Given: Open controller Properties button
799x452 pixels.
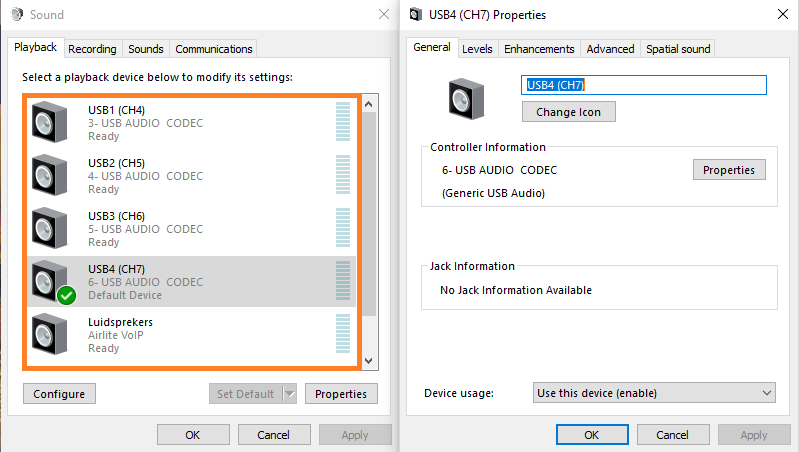Looking at the screenshot, I should coord(729,170).
